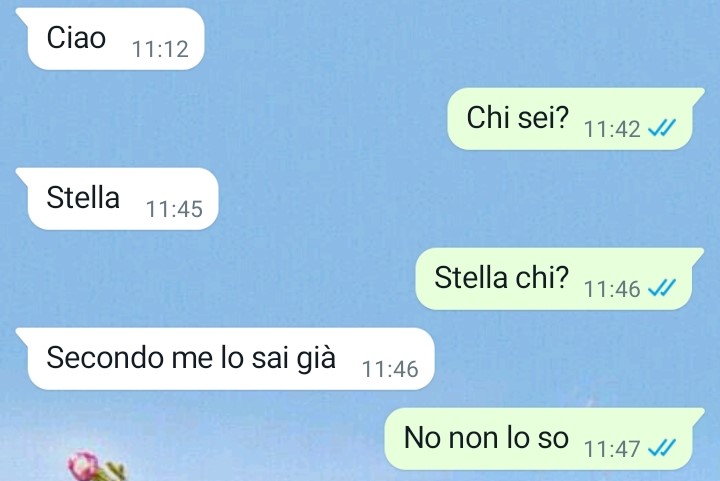Tap the 11:42 timestamp on Chi sei?
This screenshot has width=720, height=481.
612,129
